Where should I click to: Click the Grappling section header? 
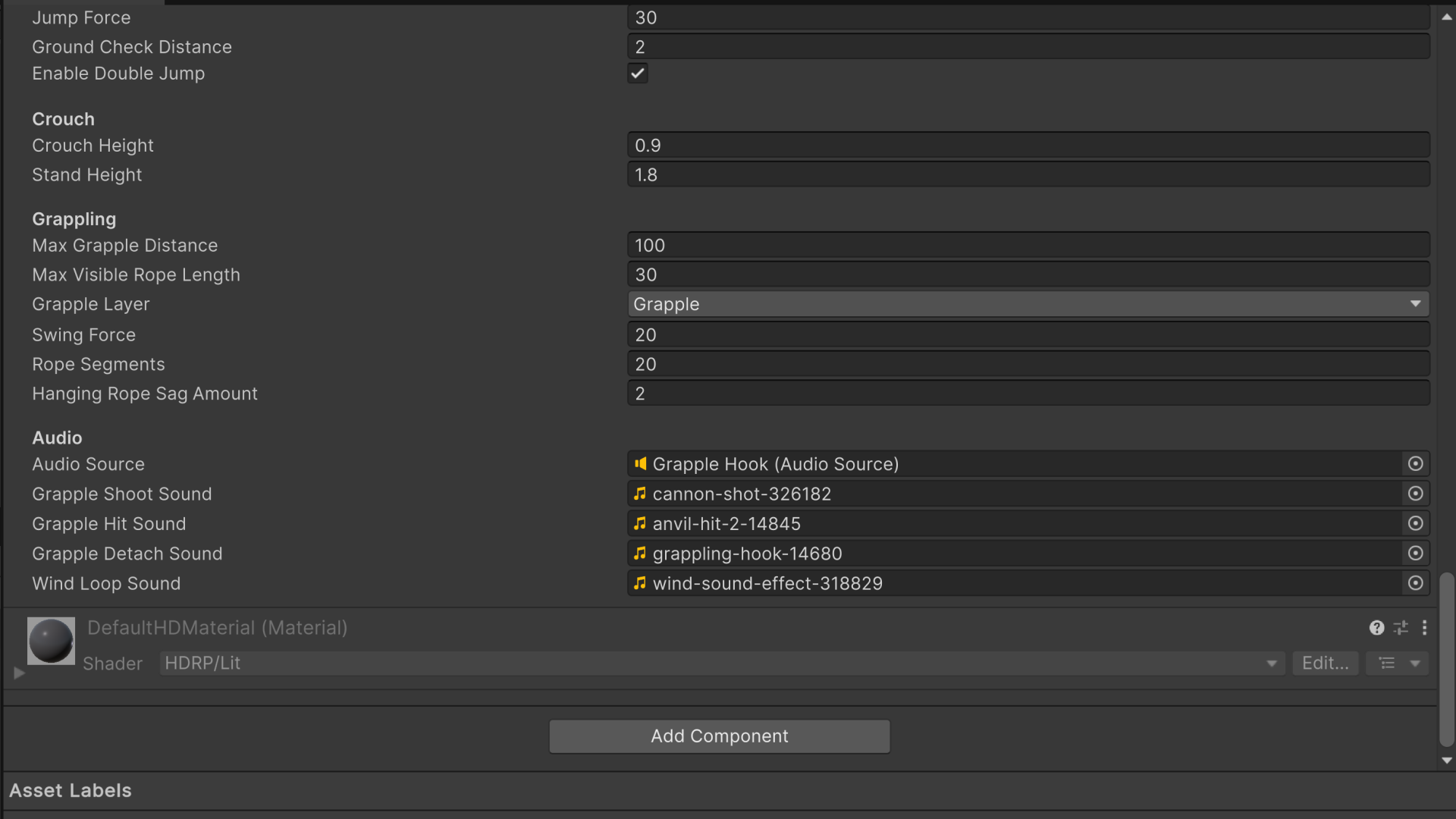click(74, 219)
